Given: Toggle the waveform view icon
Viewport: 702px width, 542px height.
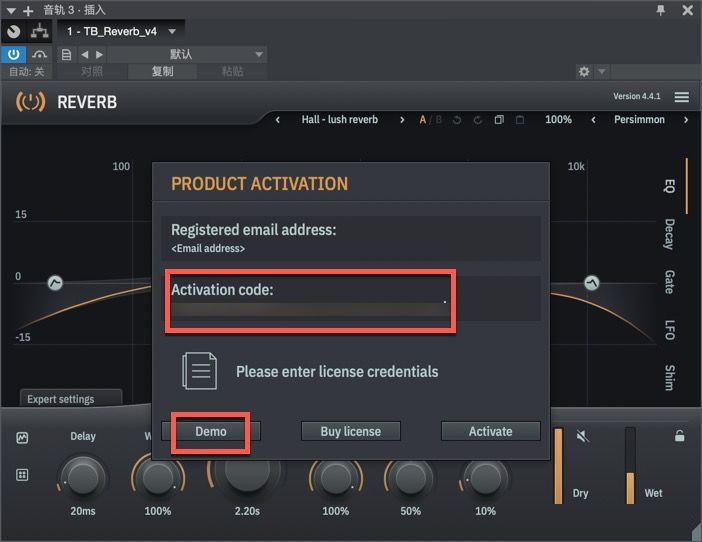Looking at the screenshot, I should [22, 437].
